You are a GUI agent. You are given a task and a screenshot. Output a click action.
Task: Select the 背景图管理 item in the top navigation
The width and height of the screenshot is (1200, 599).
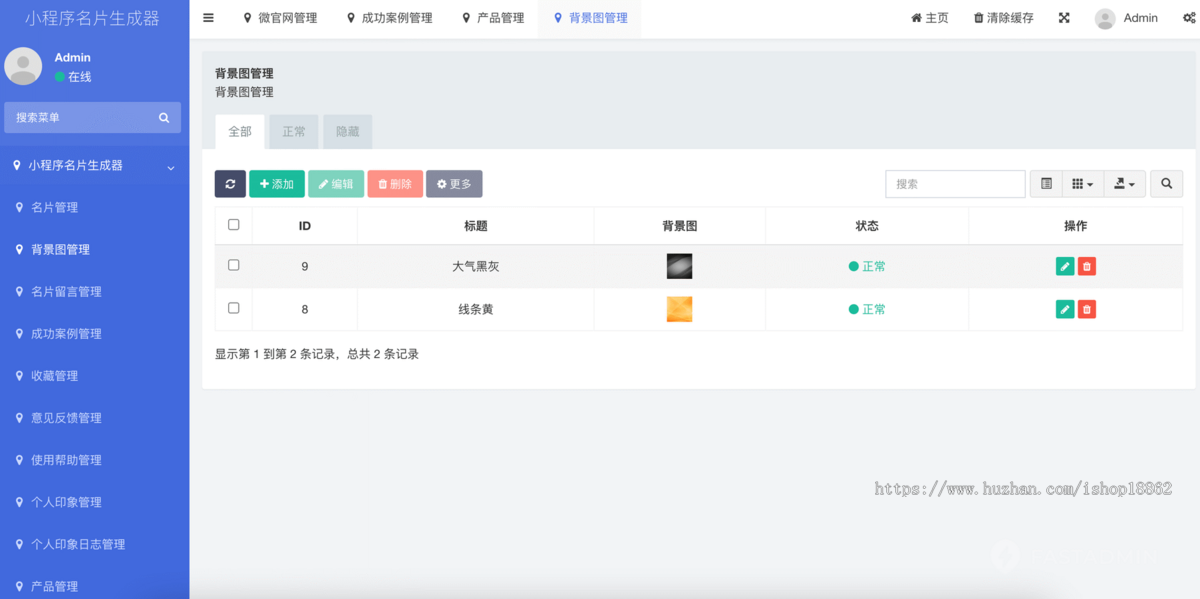point(590,17)
